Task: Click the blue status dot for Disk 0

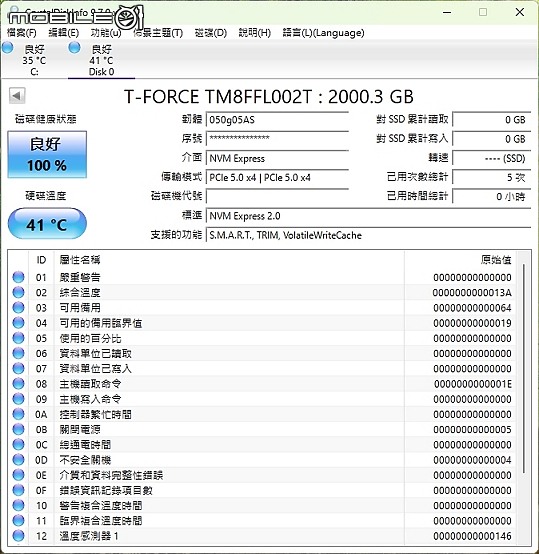Action: 75,48
